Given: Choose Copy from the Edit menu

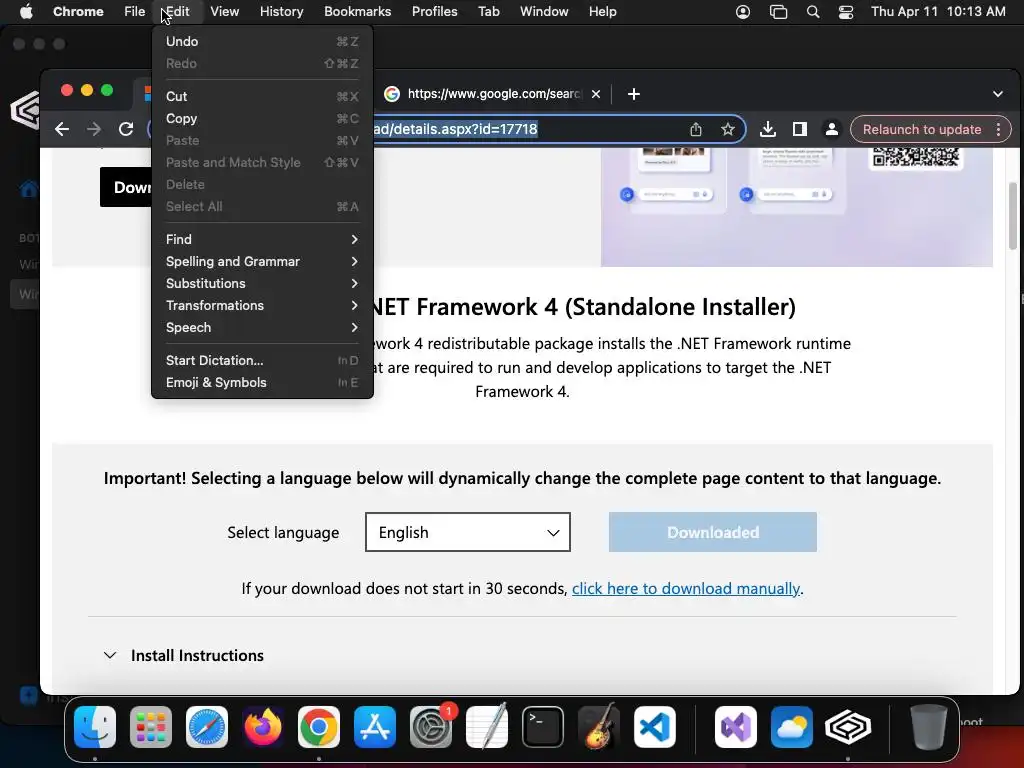Looking at the screenshot, I should click(262, 118).
